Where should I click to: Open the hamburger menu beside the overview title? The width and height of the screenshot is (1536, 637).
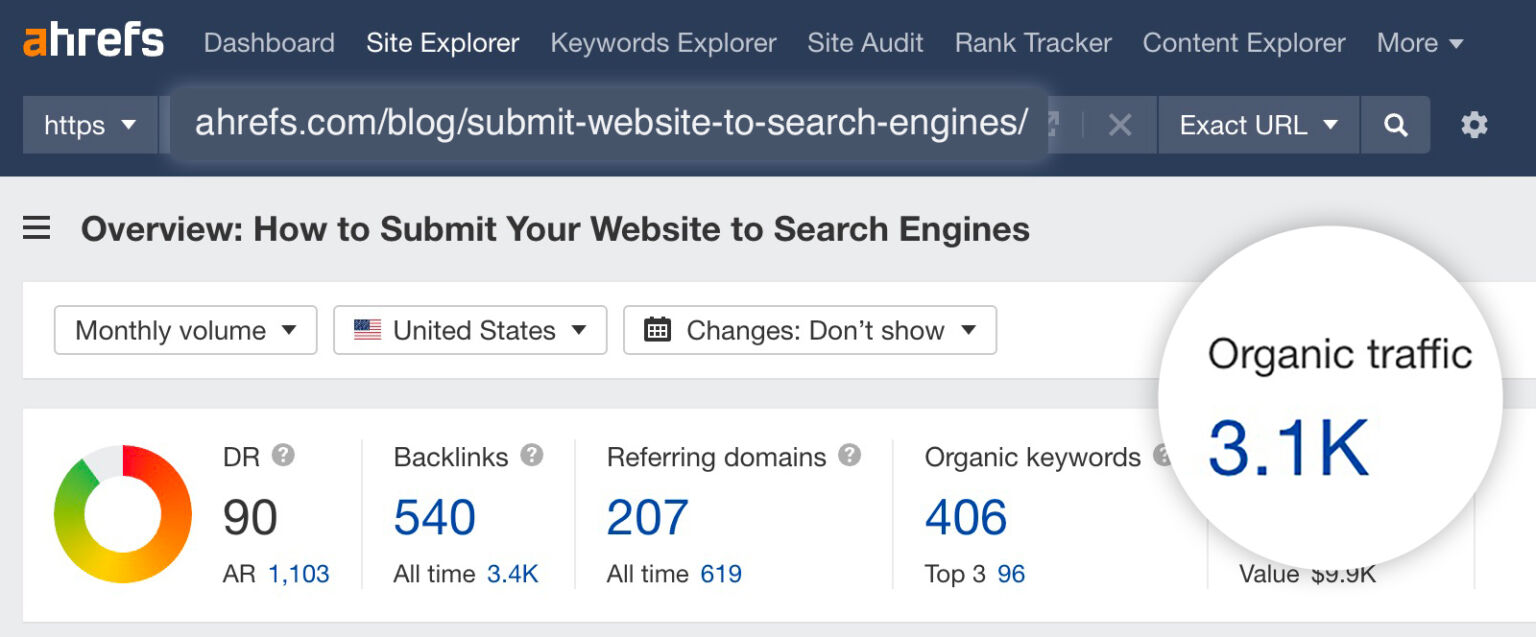pos(36,228)
